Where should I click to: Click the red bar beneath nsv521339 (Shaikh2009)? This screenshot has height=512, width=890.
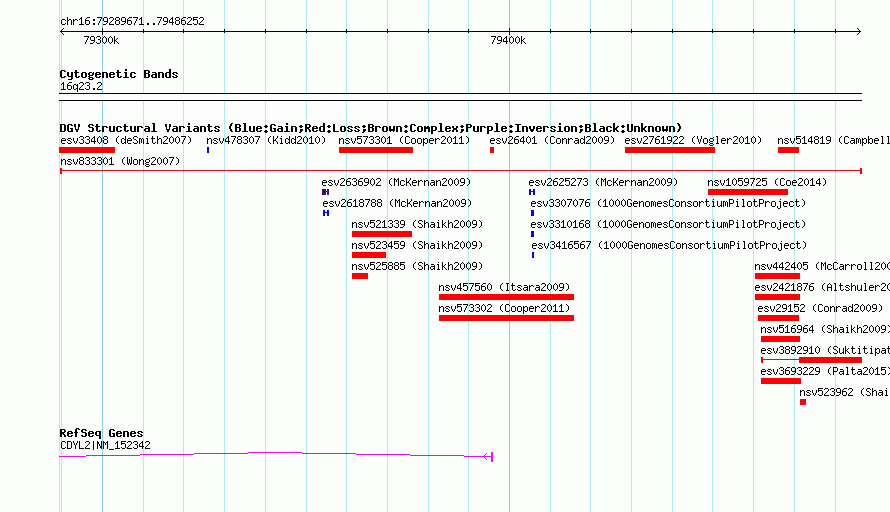[x=381, y=234]
